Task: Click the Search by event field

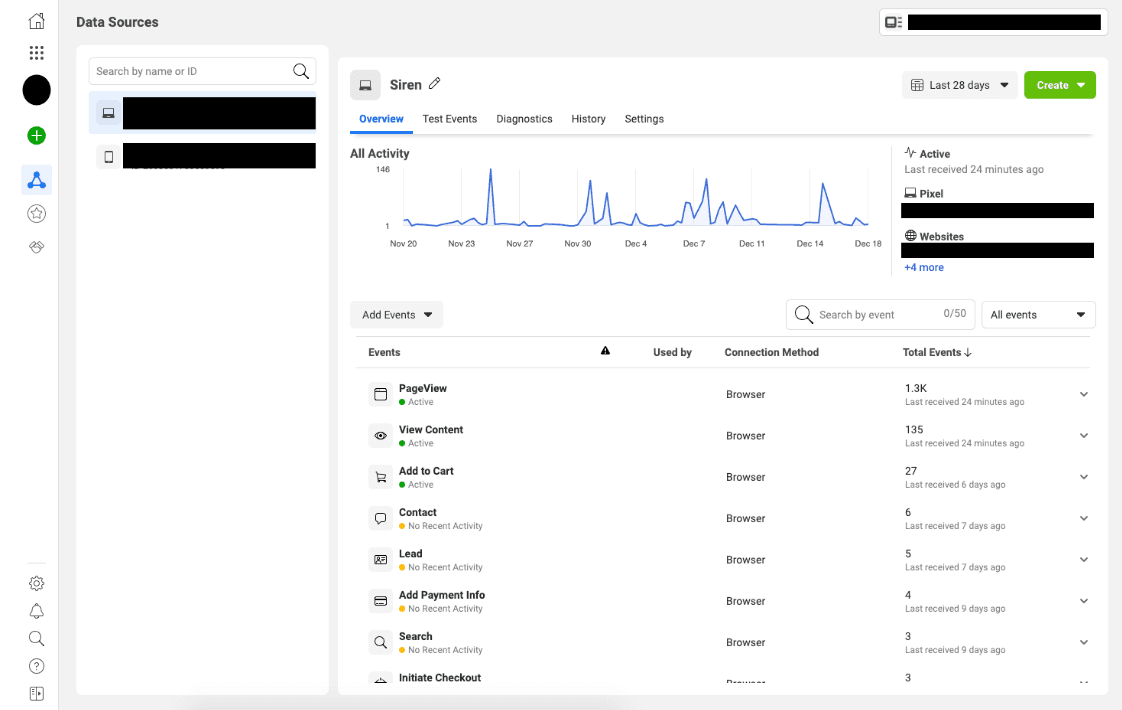Action: pos(880,315)
